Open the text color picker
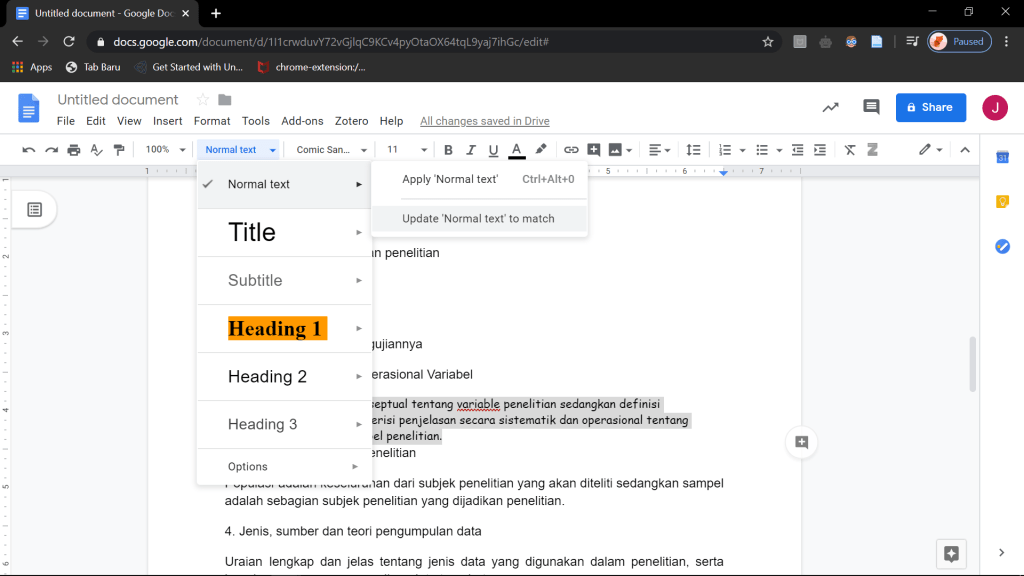 [516, 150]
